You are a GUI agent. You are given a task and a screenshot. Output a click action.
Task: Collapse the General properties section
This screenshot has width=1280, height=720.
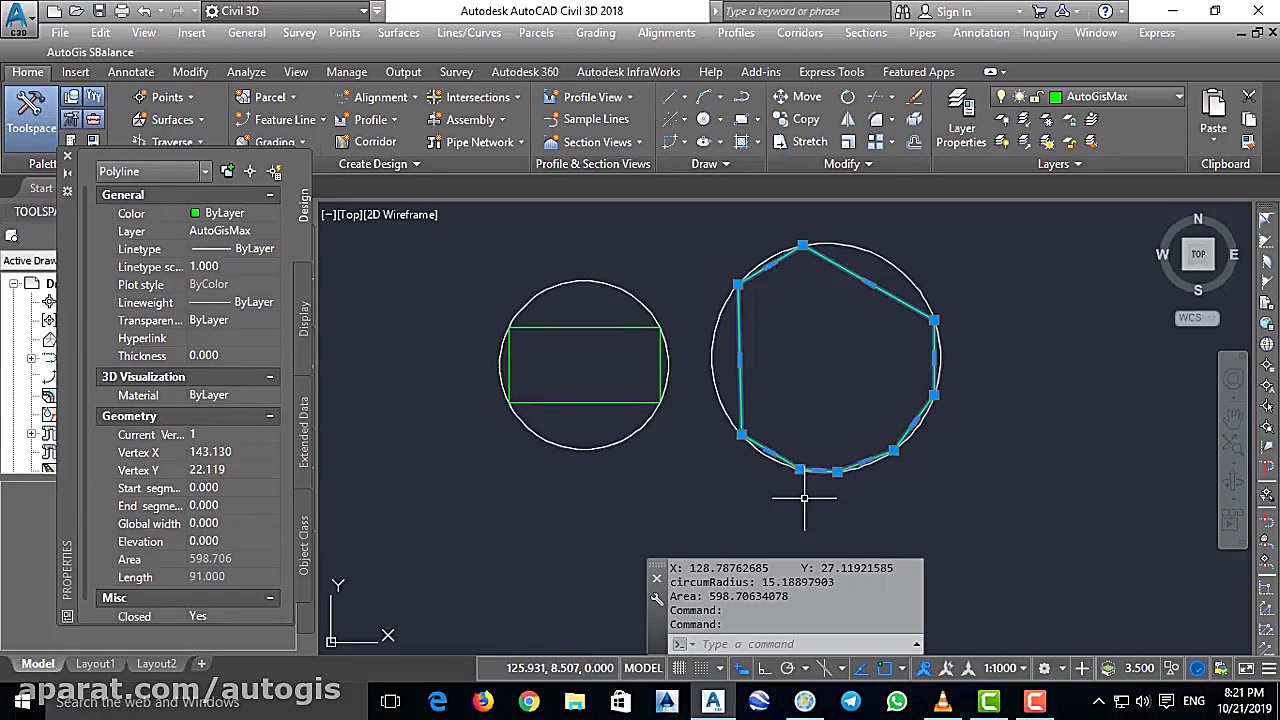[269, 195]
